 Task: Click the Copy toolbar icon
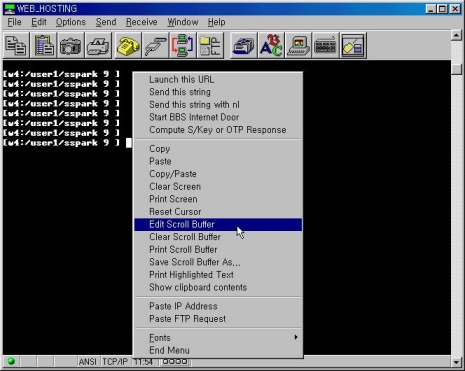(16, 45)
